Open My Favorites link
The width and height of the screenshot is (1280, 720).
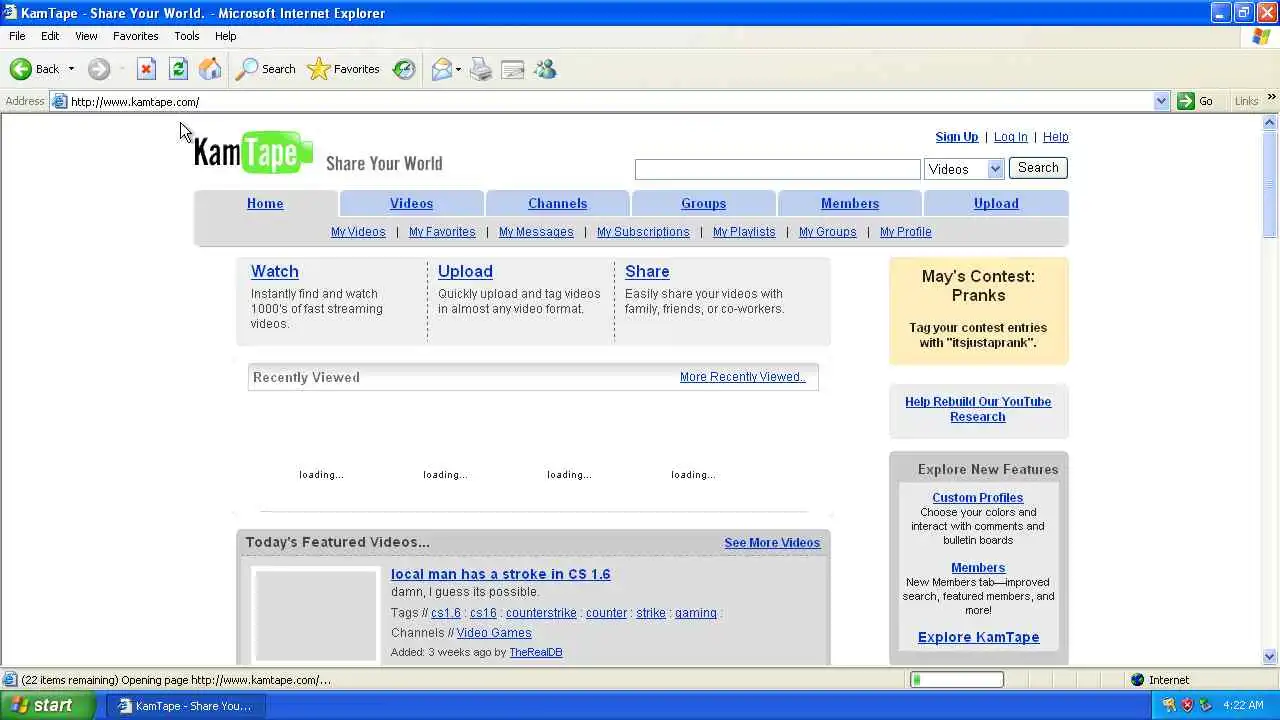tap(442, 232)
